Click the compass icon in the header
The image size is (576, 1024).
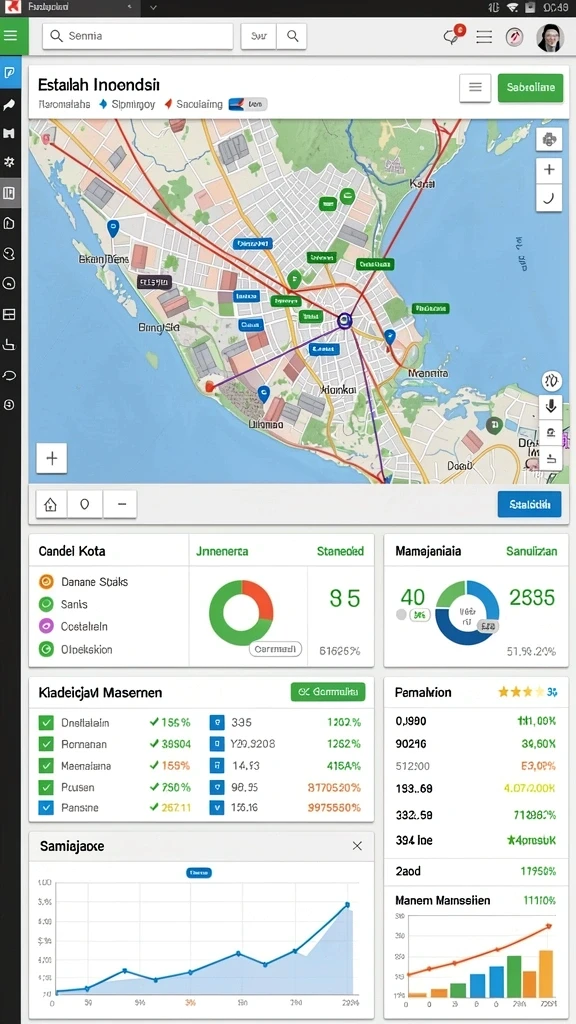[515, 37]
